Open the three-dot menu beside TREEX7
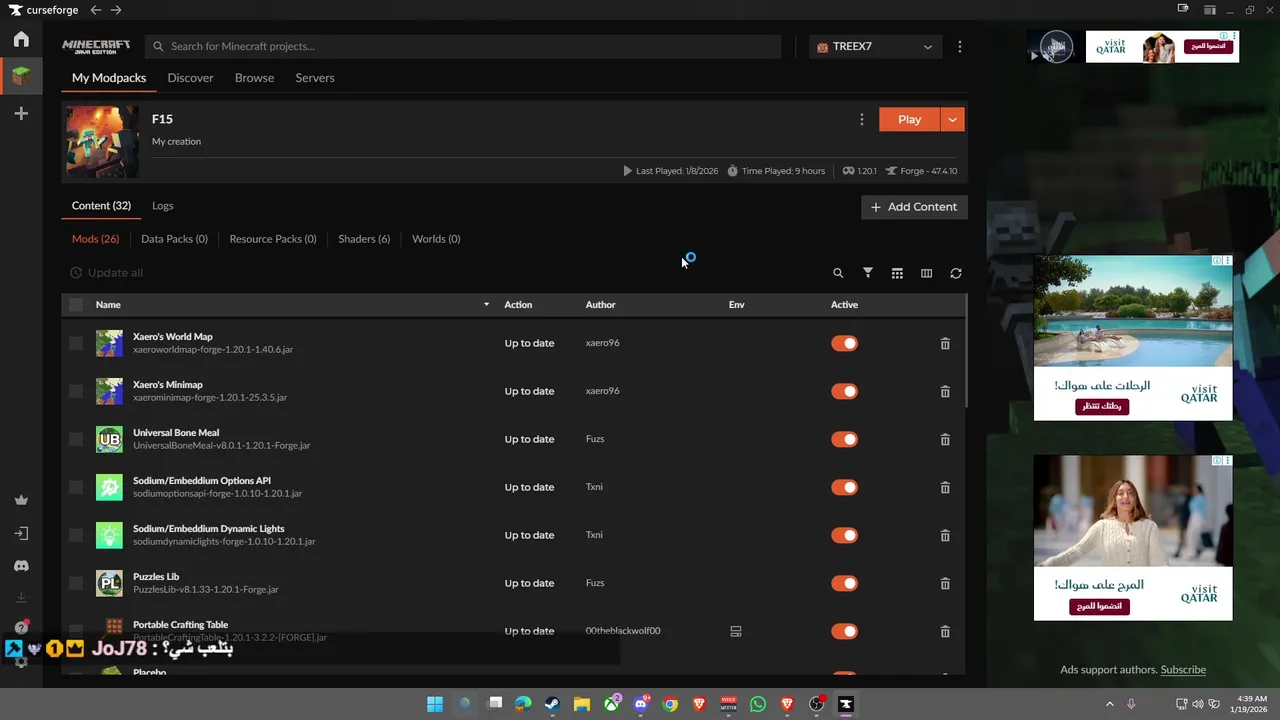Image resolution: width=1280 pixels, height=720 pixels. 960,46
